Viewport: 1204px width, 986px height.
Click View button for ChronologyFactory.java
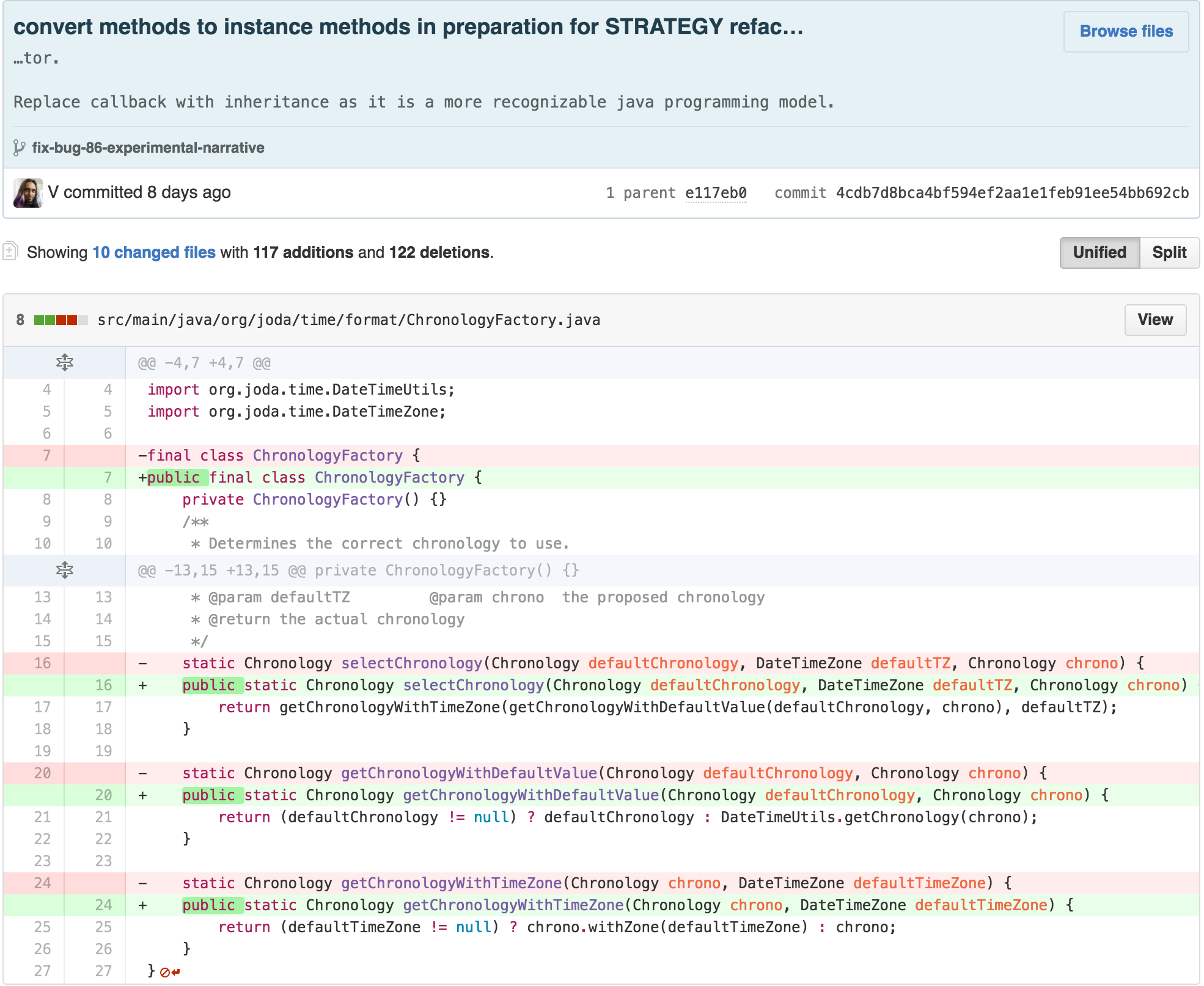pos(1155,320)
